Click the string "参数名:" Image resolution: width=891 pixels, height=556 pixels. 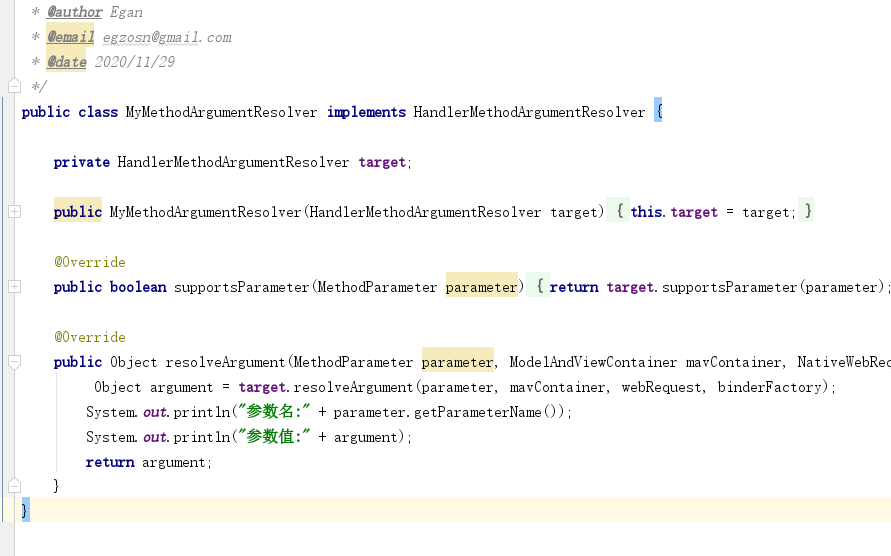[x=274, y=412]
